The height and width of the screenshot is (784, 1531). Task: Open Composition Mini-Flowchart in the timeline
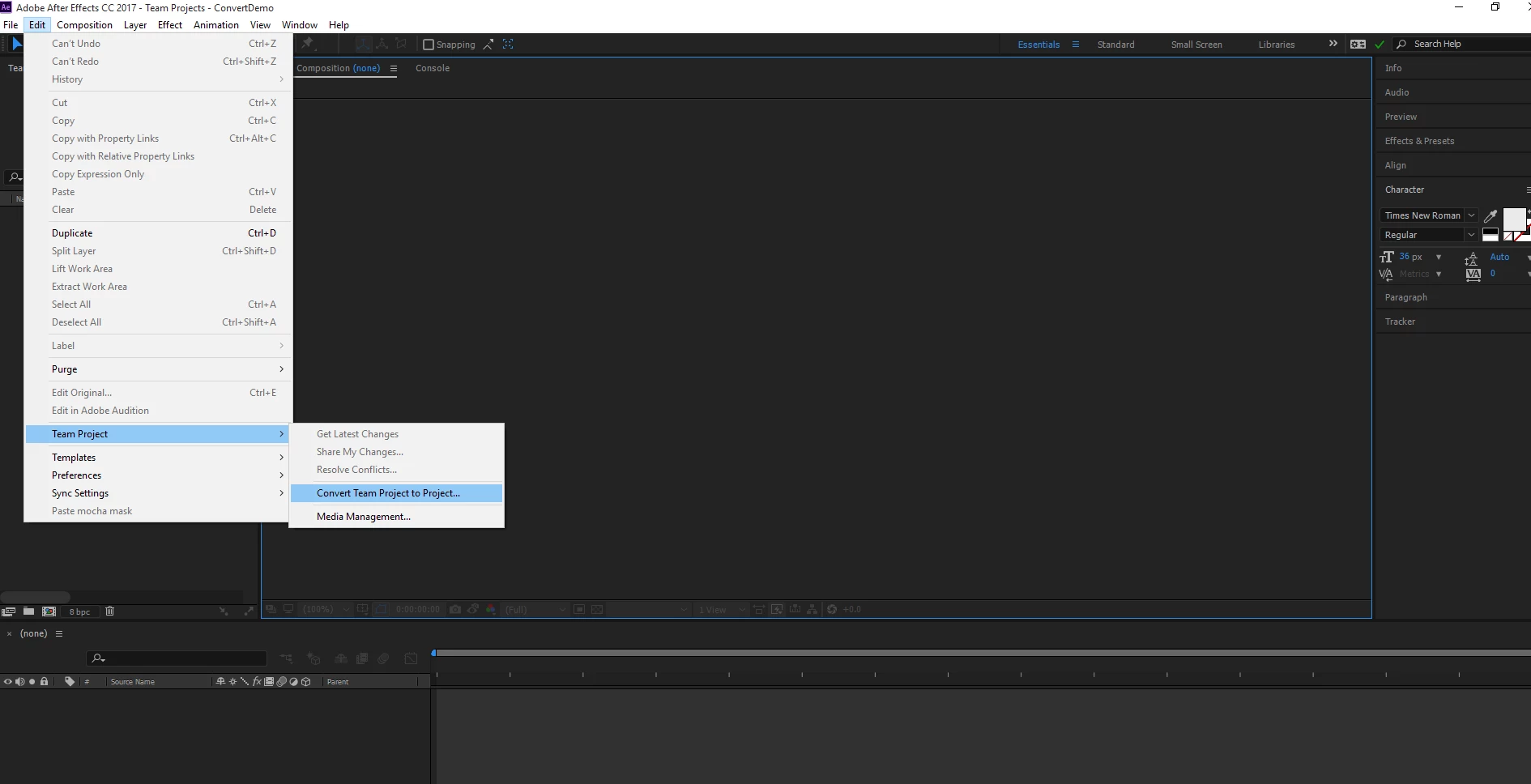(287, 658)
